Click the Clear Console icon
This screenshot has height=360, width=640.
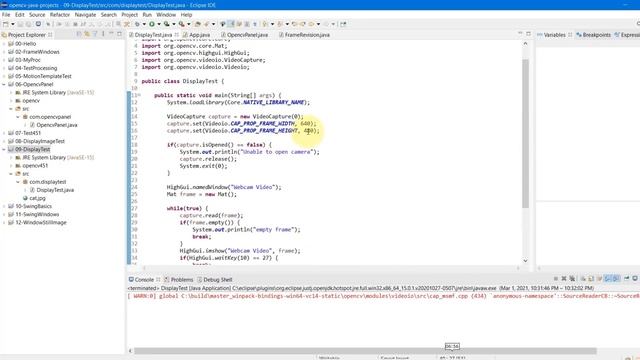click(x=583, y=279)
